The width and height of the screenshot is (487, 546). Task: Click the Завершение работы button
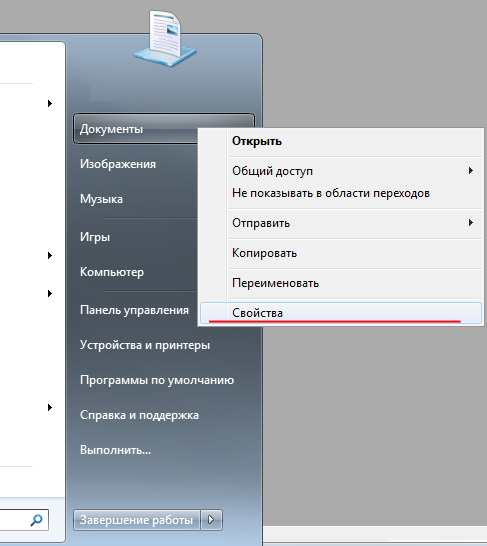(x=136, y=520)
